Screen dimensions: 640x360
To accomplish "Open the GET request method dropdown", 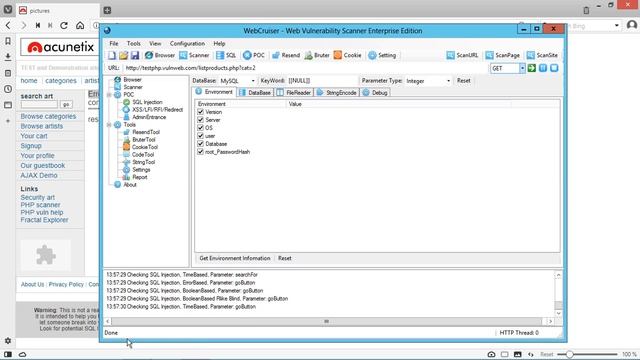I will click(x=522, y=68).
